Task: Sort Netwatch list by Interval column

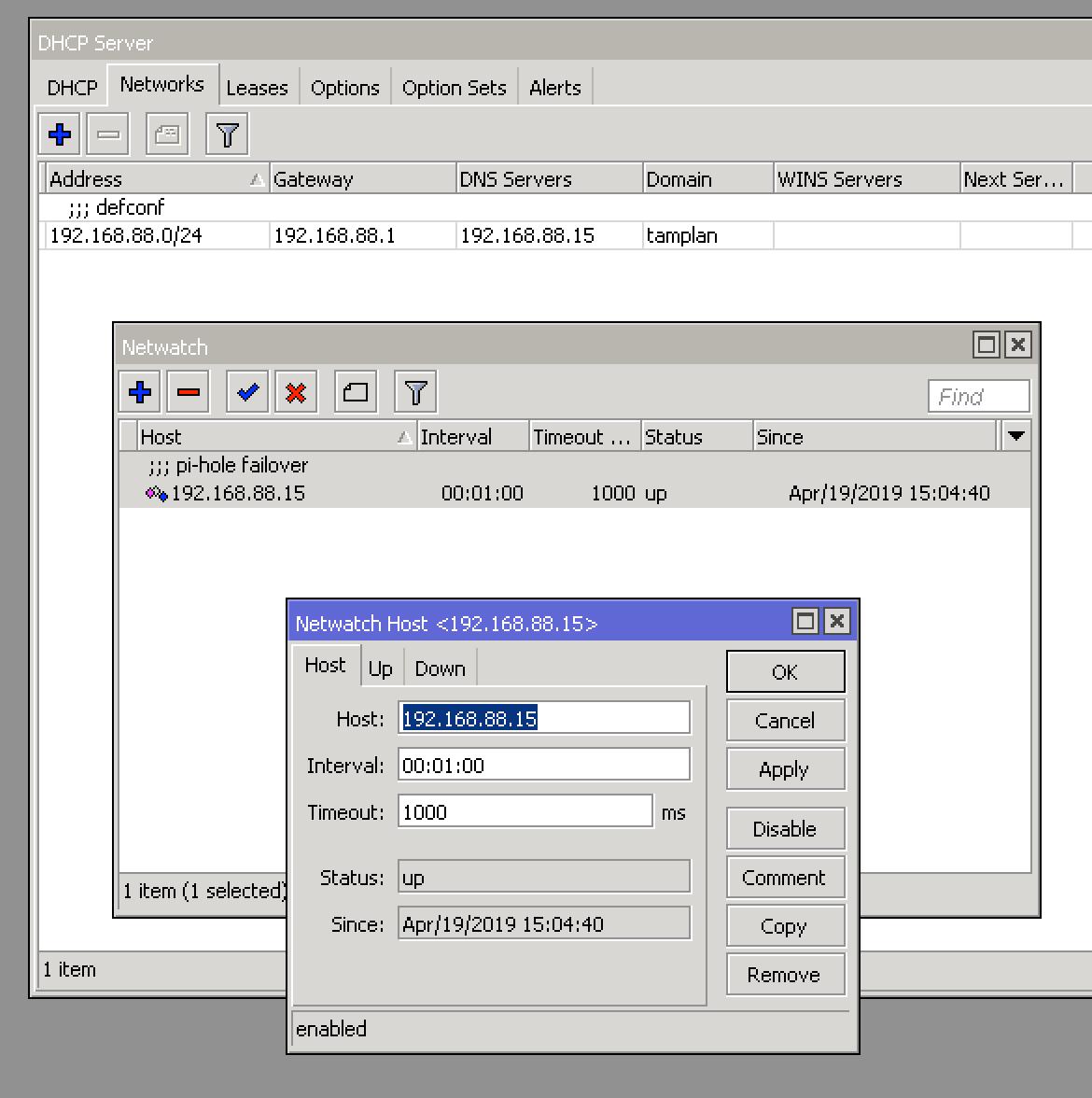Action: click(x=473, y=436)
